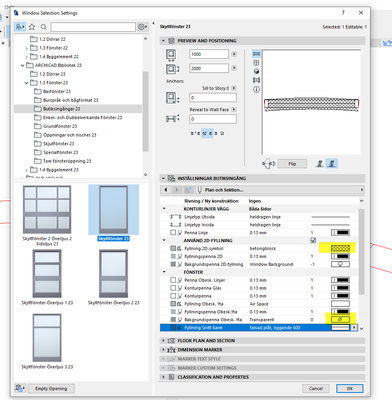Open the Tom fönsteröppning 23 folder
The height and width of the screenshot is (400, 392).
[67, 161]
